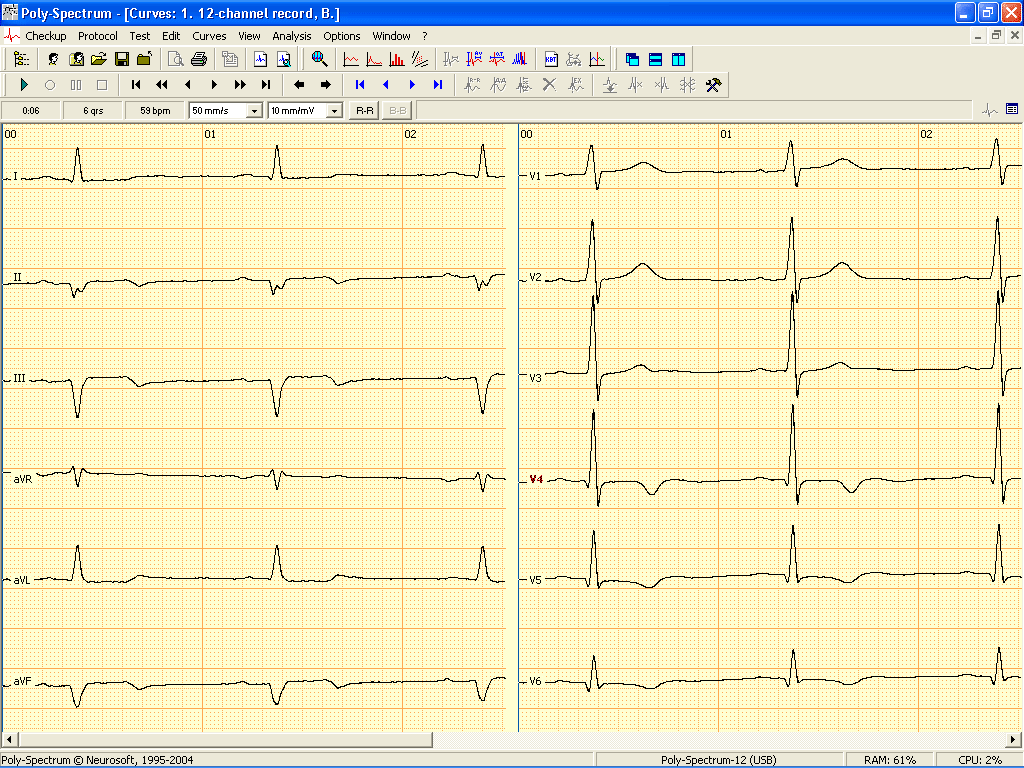
Task: Select the V6 lead label
Action: click(x=536, y=681)
